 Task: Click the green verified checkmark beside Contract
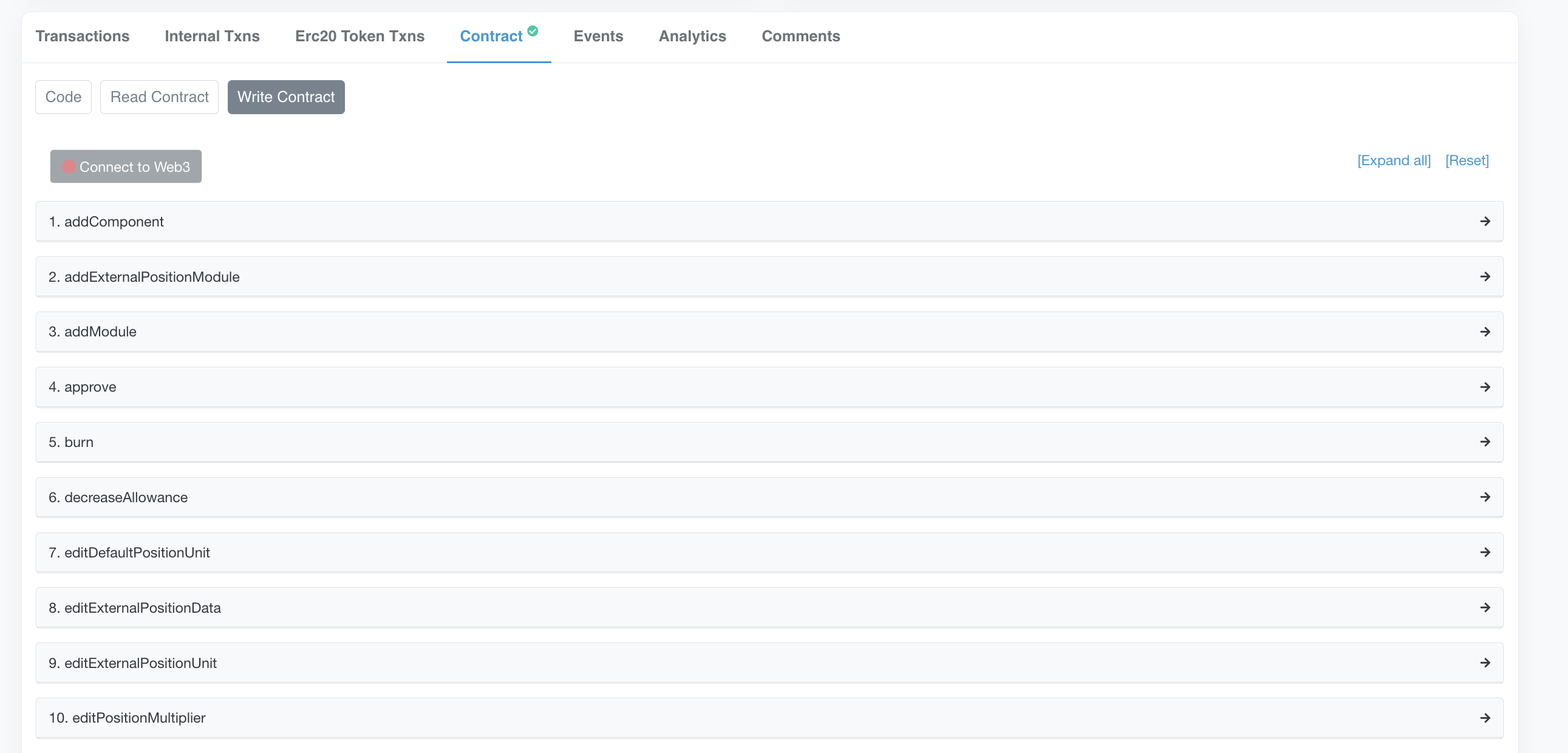pyautogui.click(x=533, y=31)
